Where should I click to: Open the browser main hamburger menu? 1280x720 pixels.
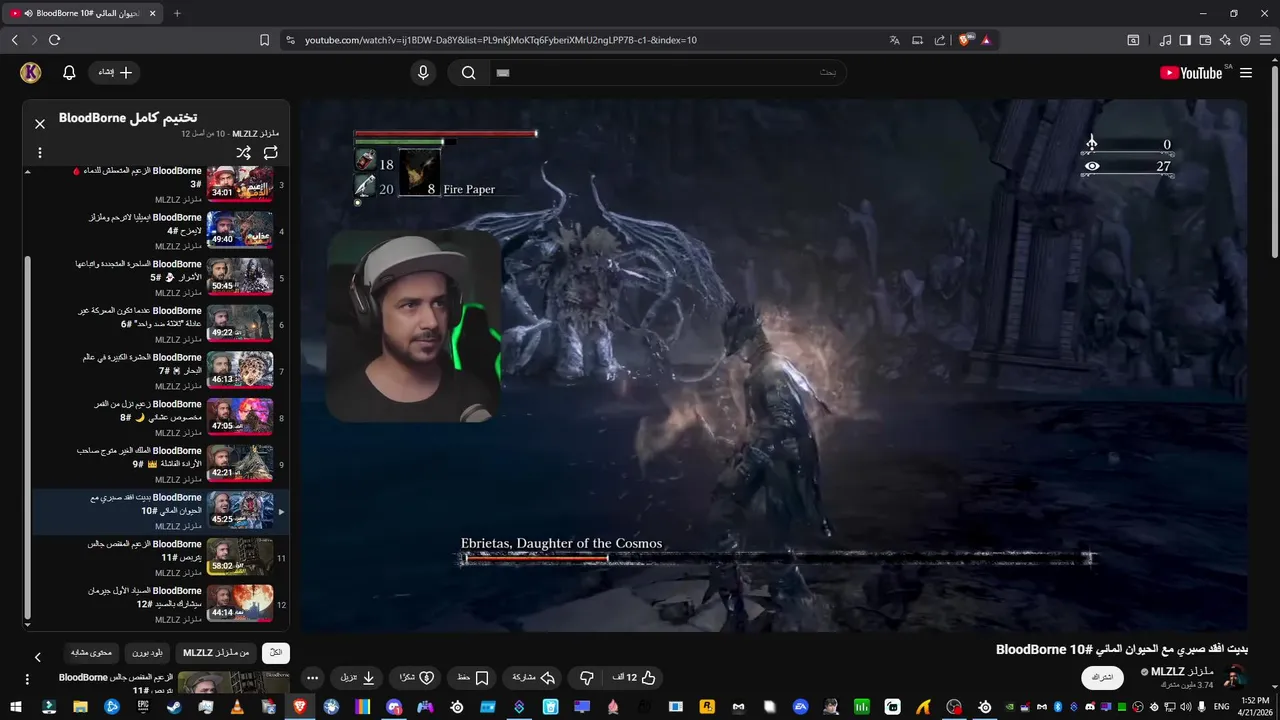[x=1265, y=40]
